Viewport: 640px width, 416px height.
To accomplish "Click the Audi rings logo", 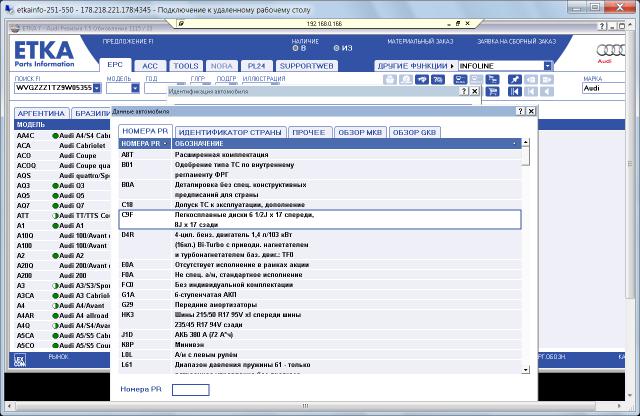I will (x=611, y=51).
